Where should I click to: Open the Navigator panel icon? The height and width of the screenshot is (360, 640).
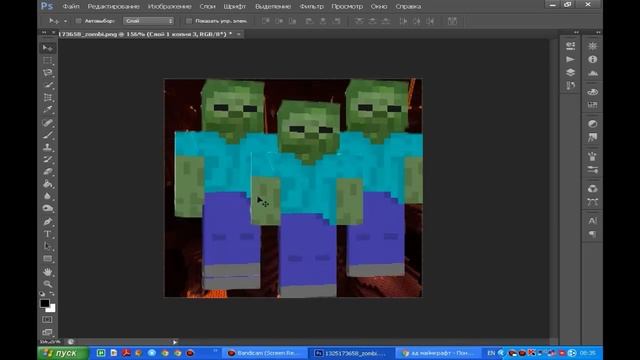coord(593,46)
